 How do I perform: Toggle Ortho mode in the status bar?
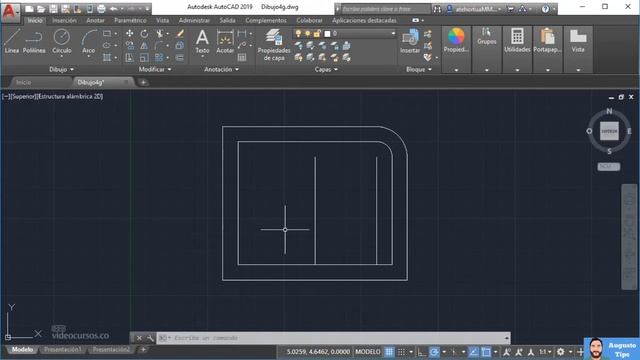pyautogui.click(x=422, y=351)
